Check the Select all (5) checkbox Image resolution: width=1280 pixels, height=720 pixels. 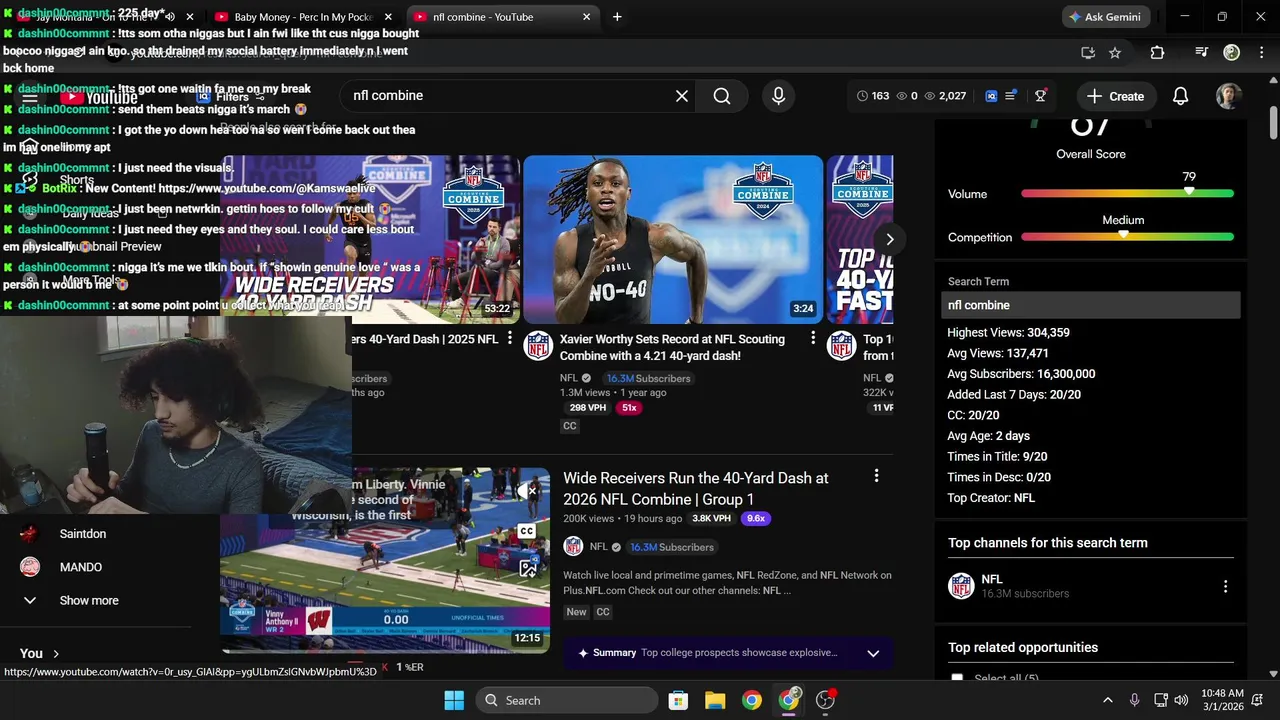pyautogui.click(x=957, y=678)
